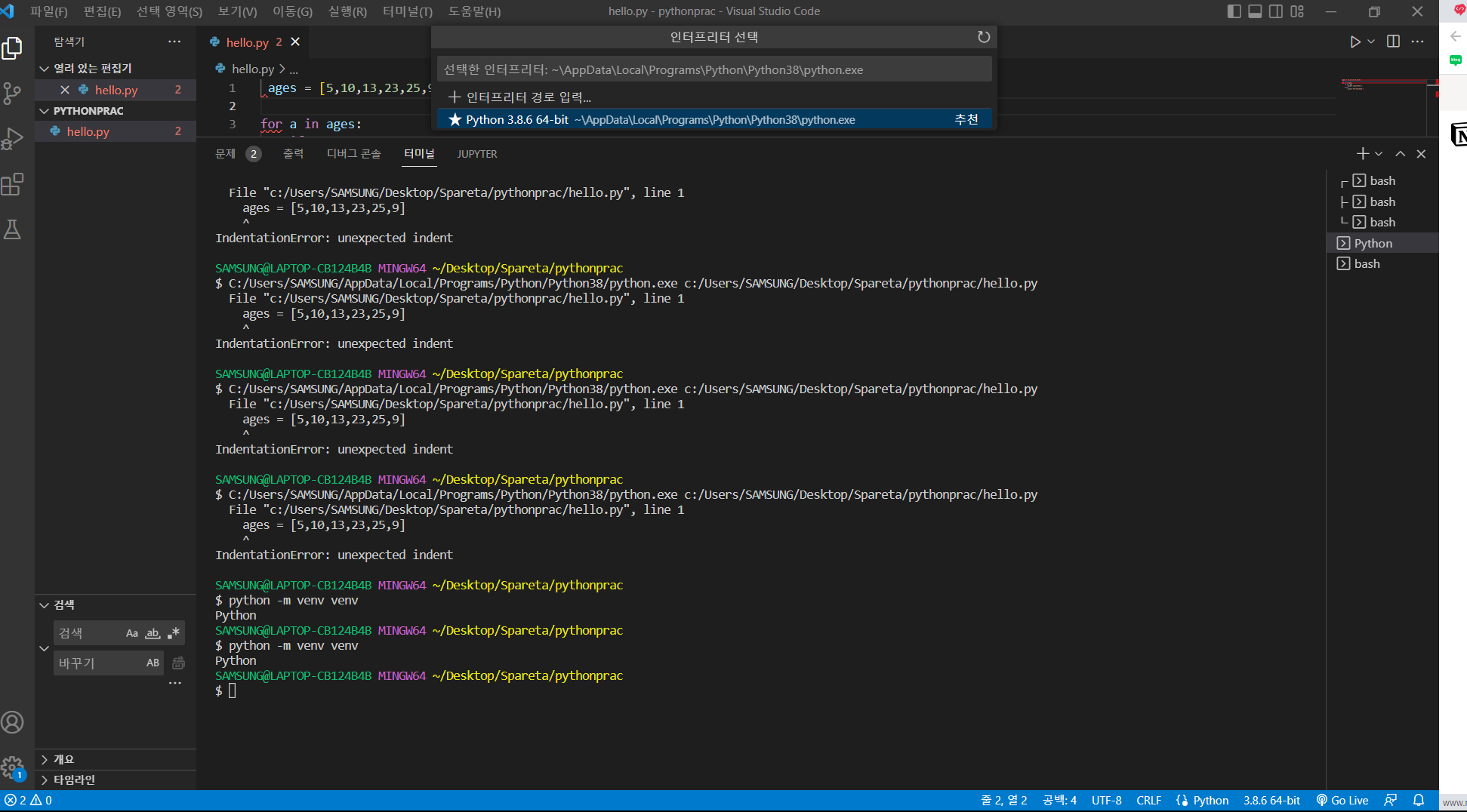Close the terminal panel
Viewport: 1467px width, 812px height.
tap(1421, 154)
